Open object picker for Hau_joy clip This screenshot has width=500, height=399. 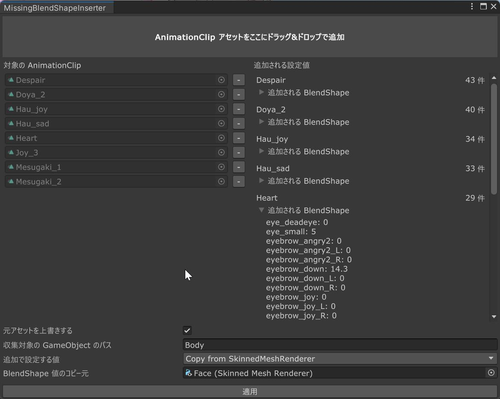click(x=221, y=109)
